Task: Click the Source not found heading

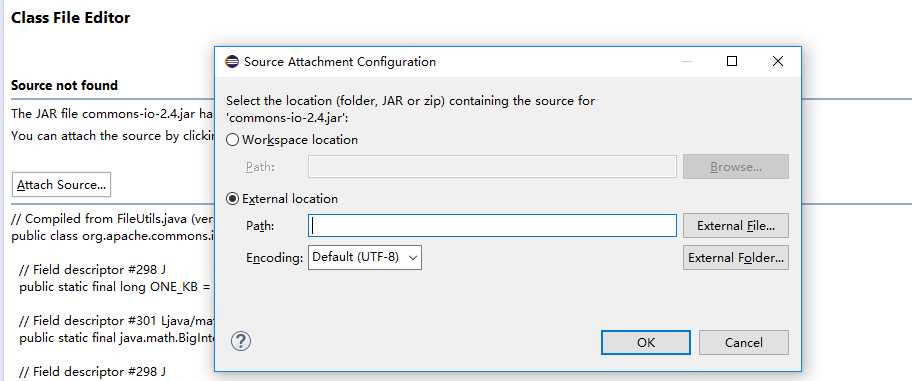Action: click(64, 86)
